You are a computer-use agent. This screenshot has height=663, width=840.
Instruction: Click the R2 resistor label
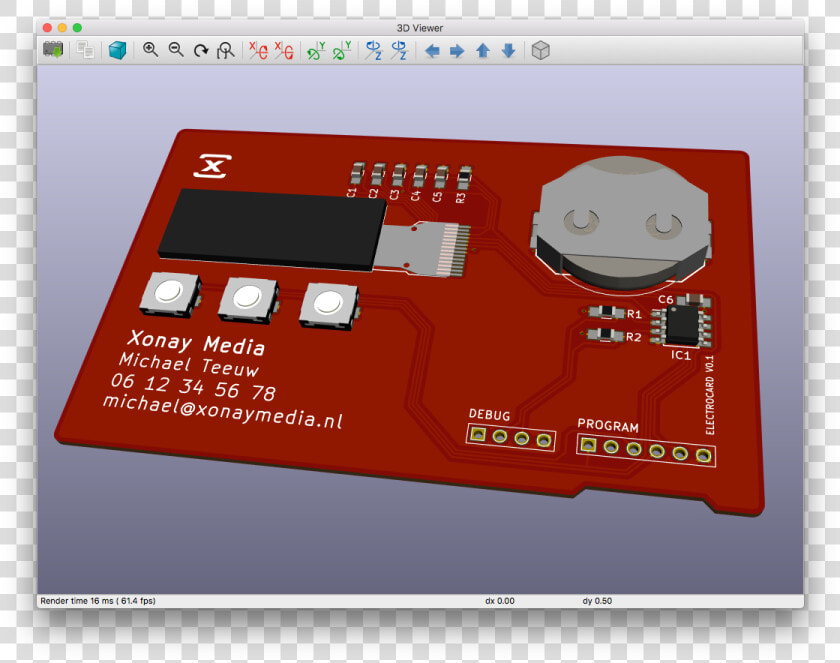click(x=634, y=337)
